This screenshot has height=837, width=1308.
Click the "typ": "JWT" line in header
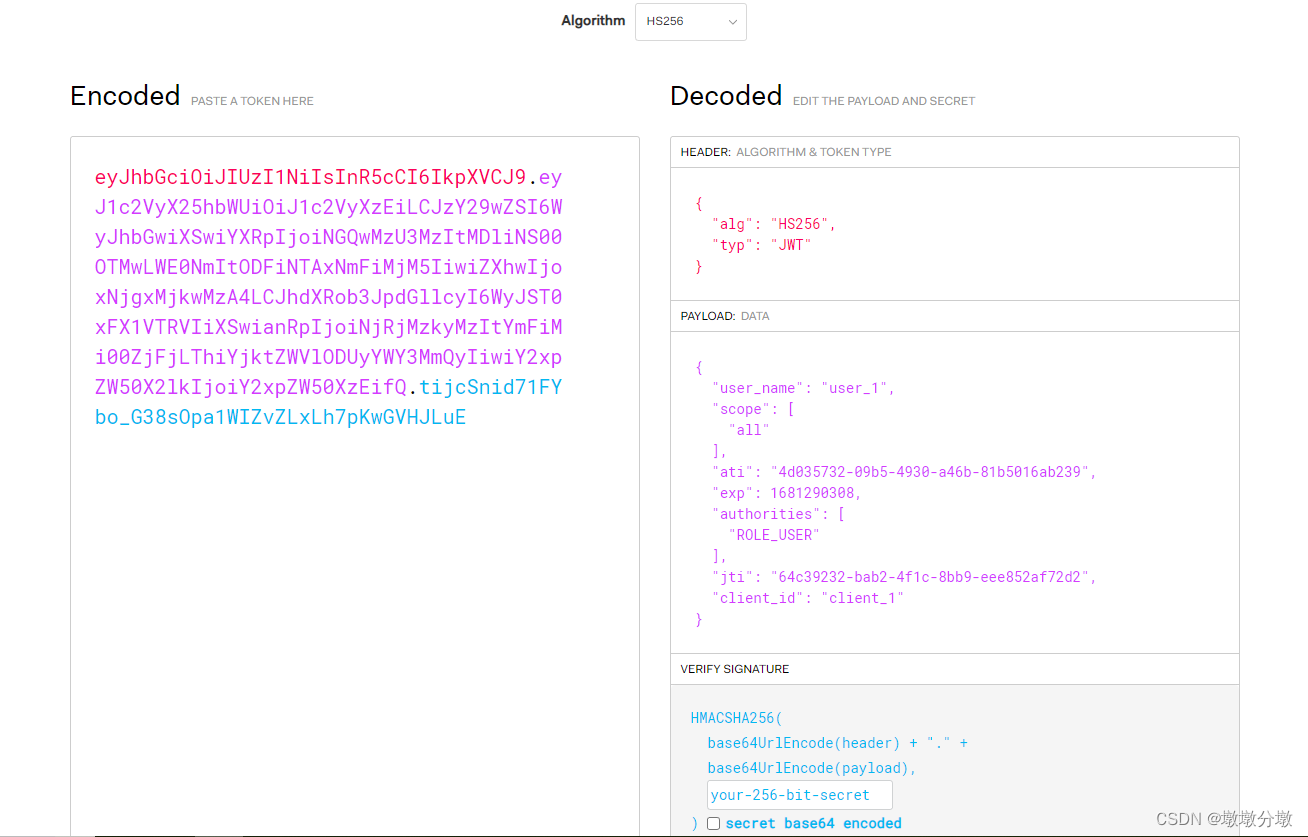coord(762,245)
